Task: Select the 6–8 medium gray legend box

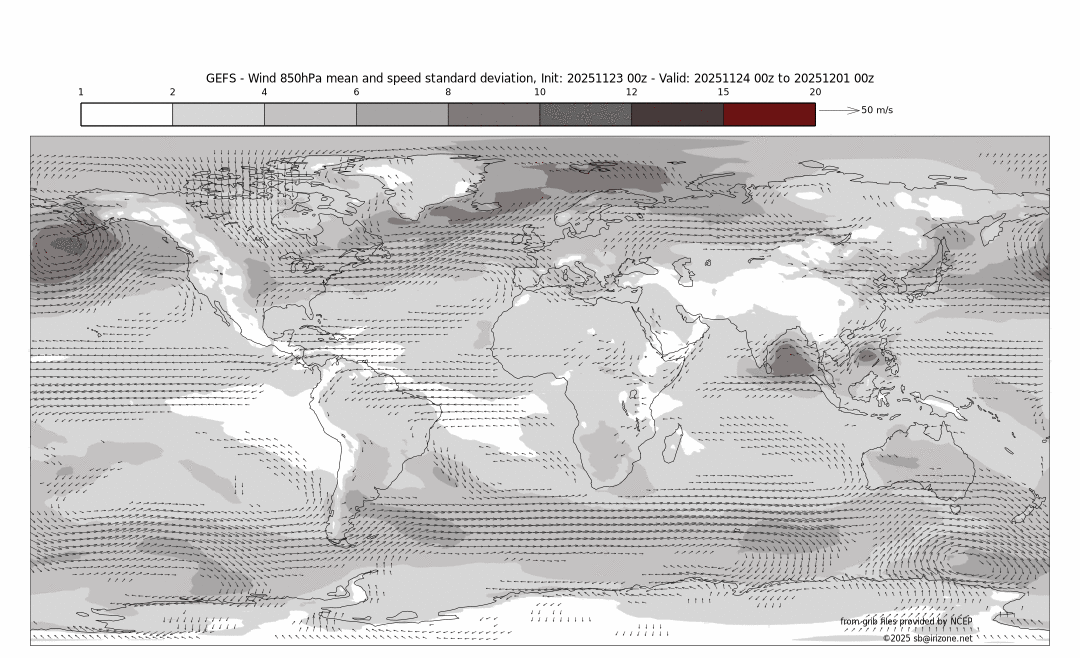Action: click(x=402, y=114)
